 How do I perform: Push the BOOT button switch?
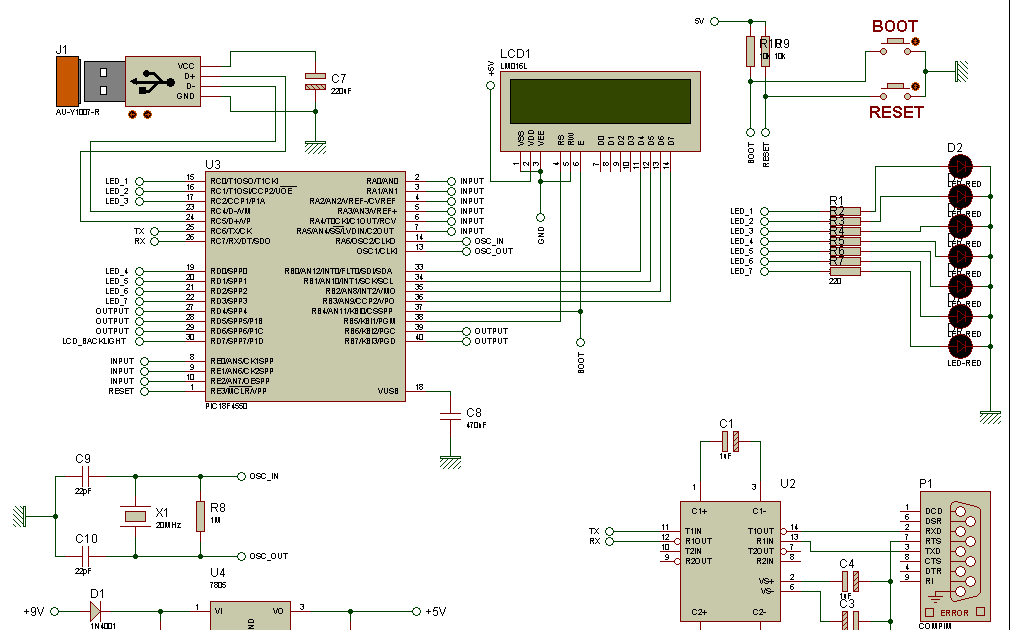(x=895, y=46)
